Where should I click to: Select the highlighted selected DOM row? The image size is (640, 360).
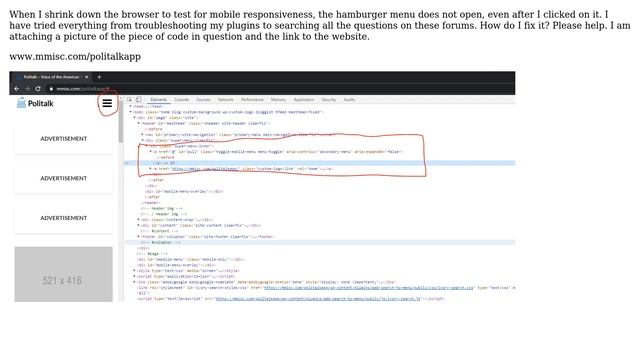[x=320, y=163]
